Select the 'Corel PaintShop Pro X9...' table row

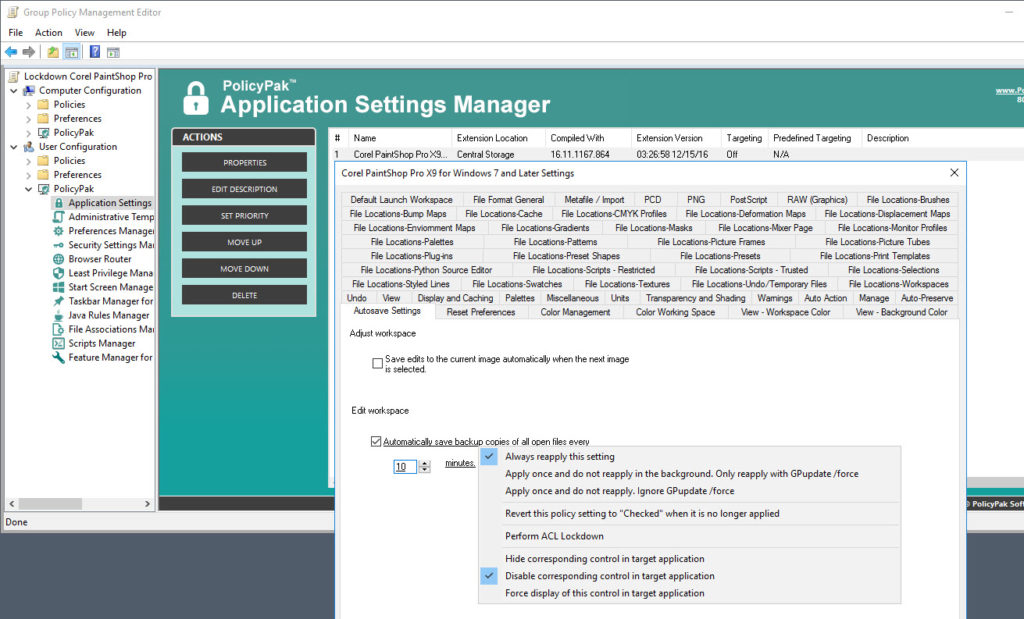676,155
